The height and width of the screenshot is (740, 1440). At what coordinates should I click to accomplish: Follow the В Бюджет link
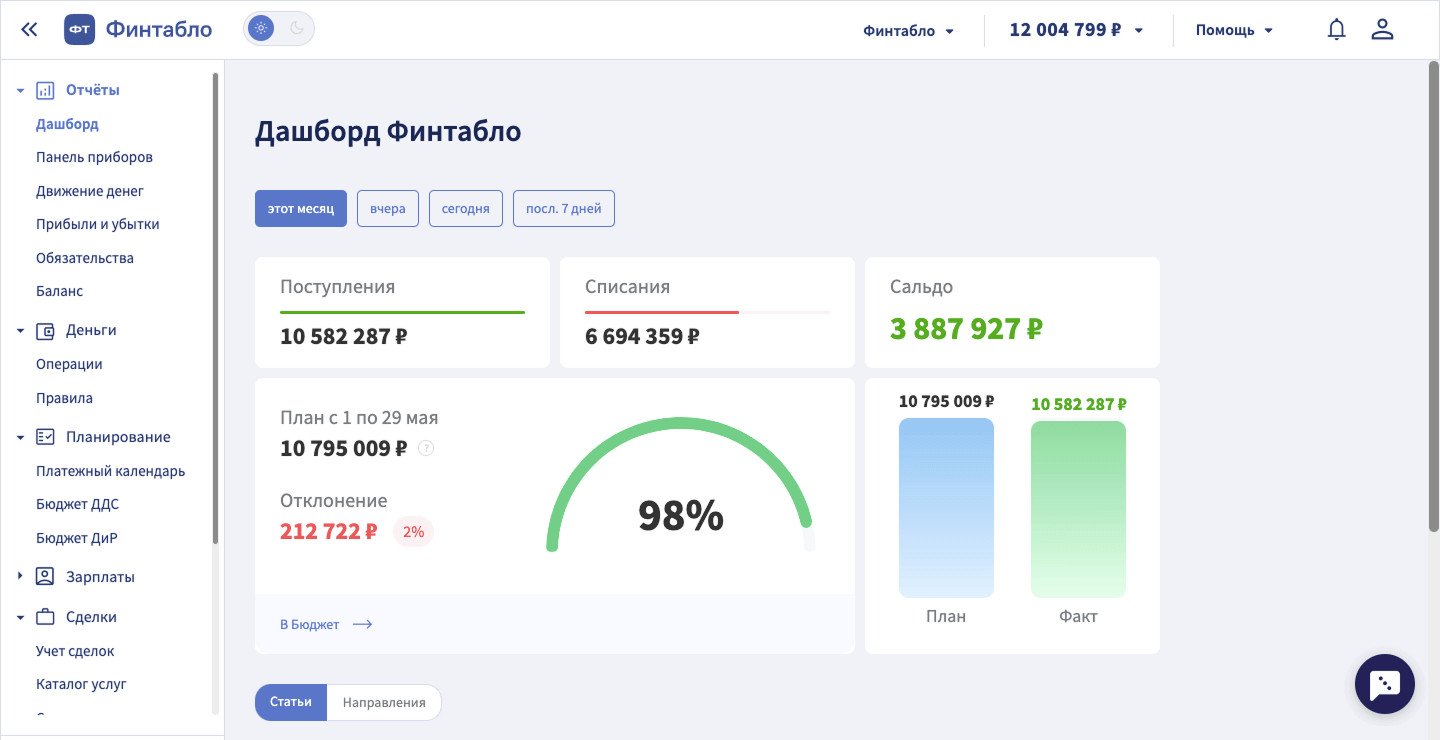309,625
